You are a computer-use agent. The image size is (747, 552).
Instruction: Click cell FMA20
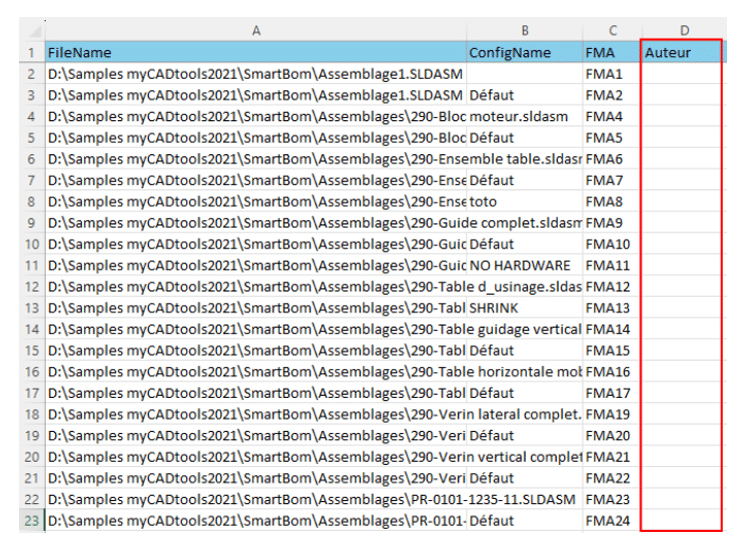[x=612, y=435]
